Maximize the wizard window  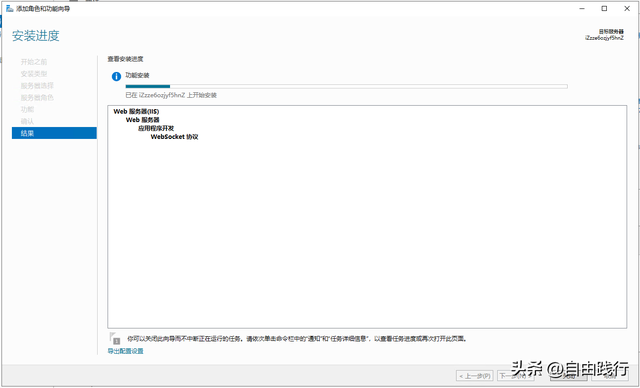coord(604,9)
